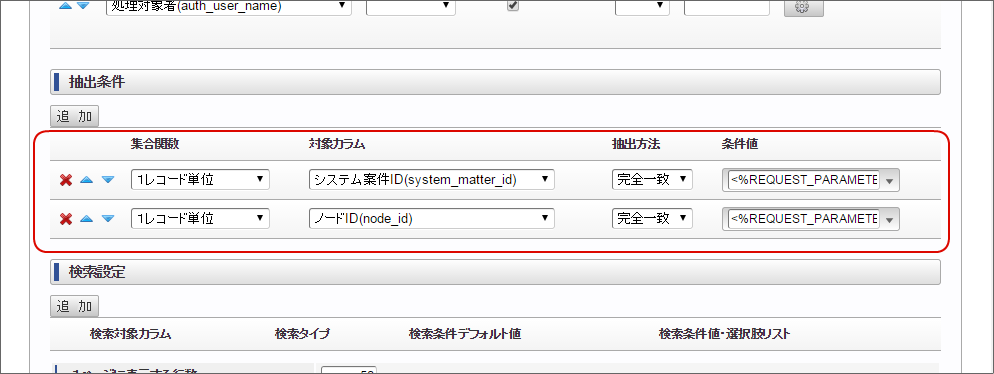
Task: Open 条件値 combo arrow in node_id row
Action: click(889, 219)
